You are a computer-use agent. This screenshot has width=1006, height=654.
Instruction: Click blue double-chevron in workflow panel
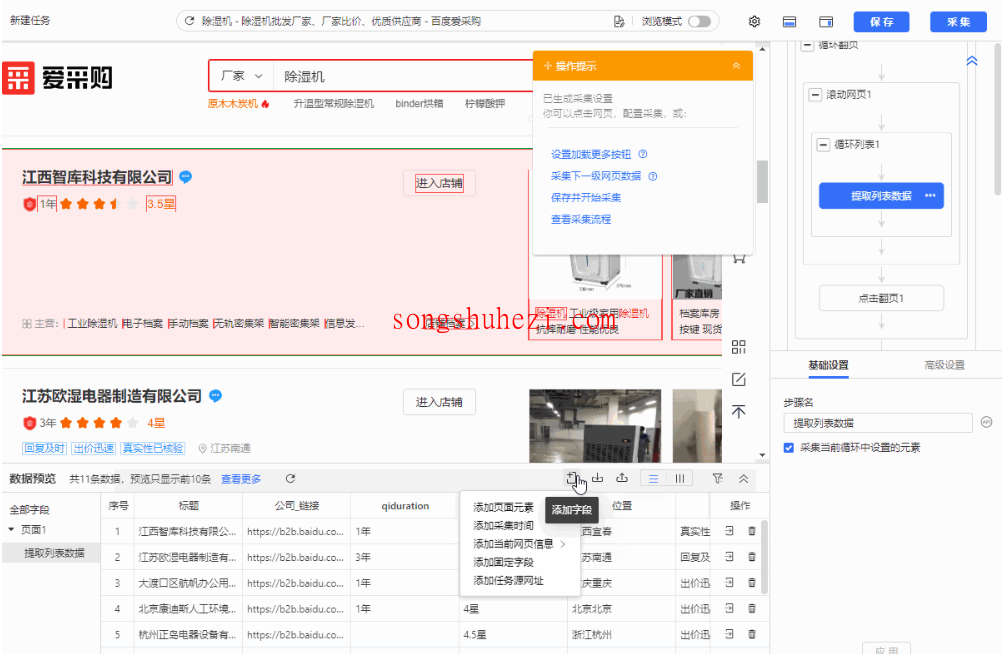pyautogui.click(x=971, y=61)
